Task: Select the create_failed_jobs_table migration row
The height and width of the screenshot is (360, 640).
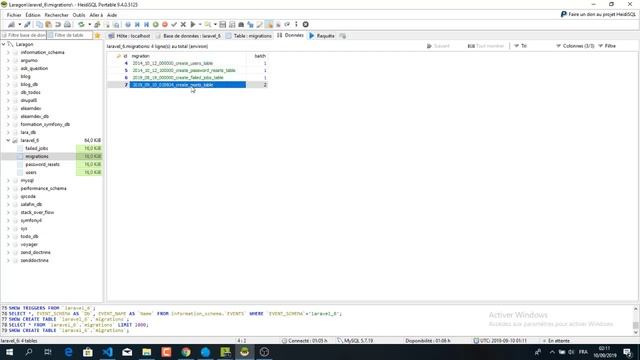Action: 188,78
